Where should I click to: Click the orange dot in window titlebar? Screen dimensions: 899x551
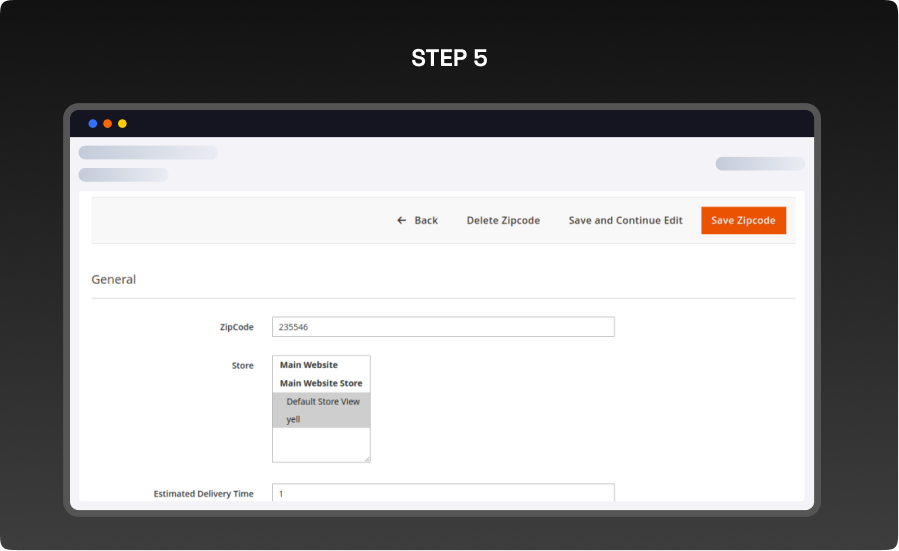[x=107, y=123]
